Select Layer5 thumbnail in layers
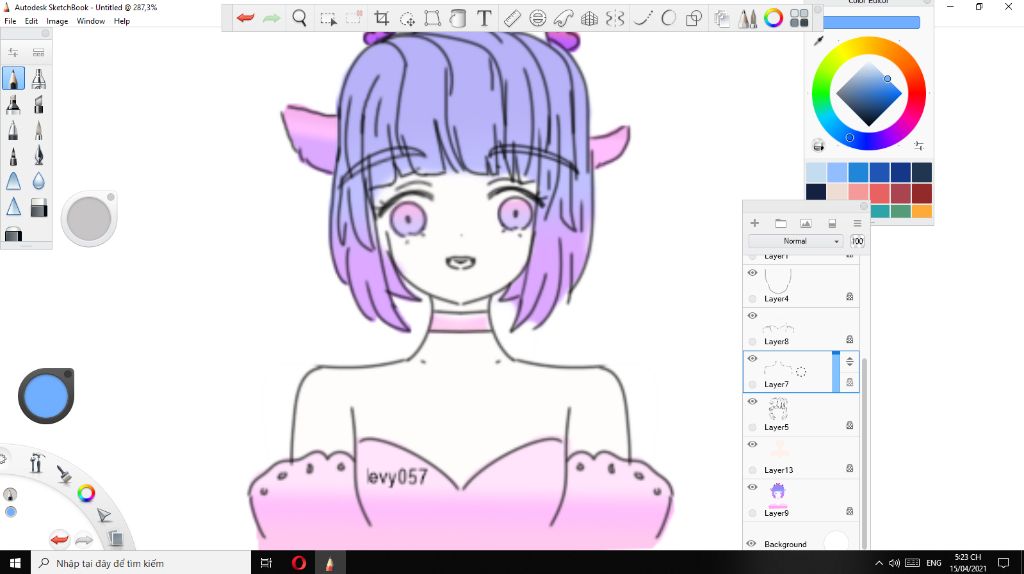 [x=778, y=409]
